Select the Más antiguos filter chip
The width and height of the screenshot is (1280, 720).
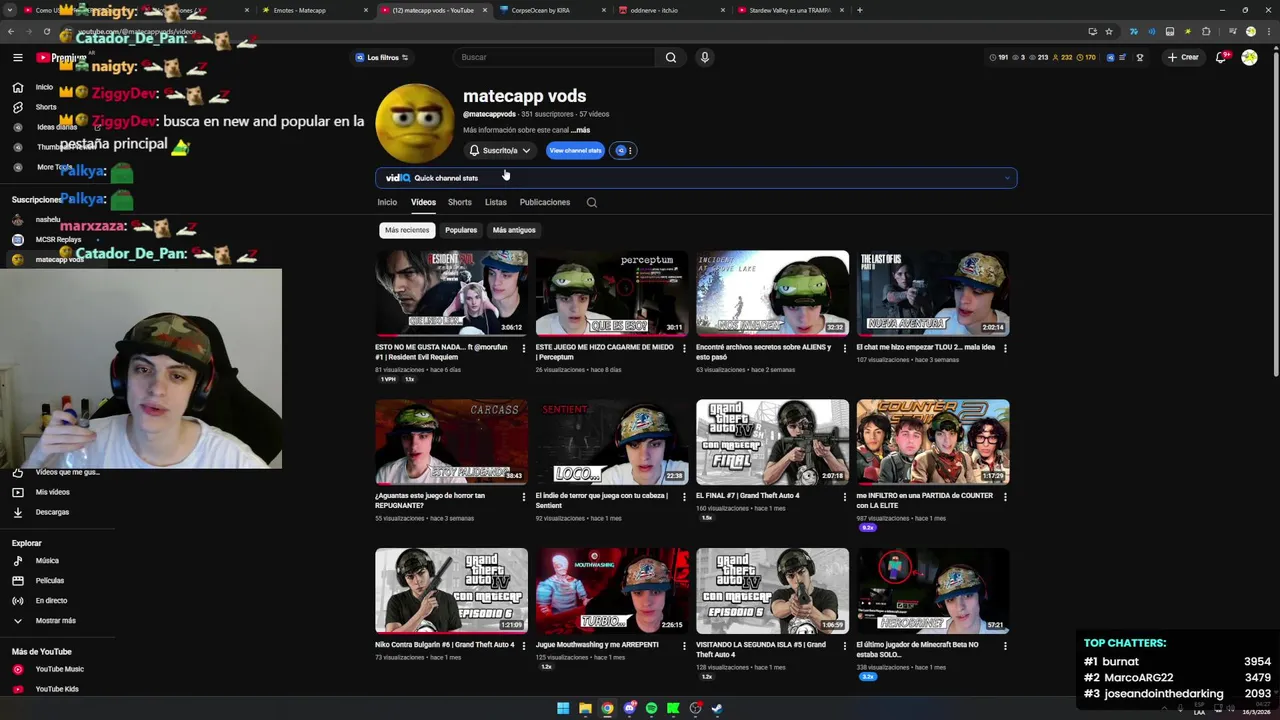[514, 230]
